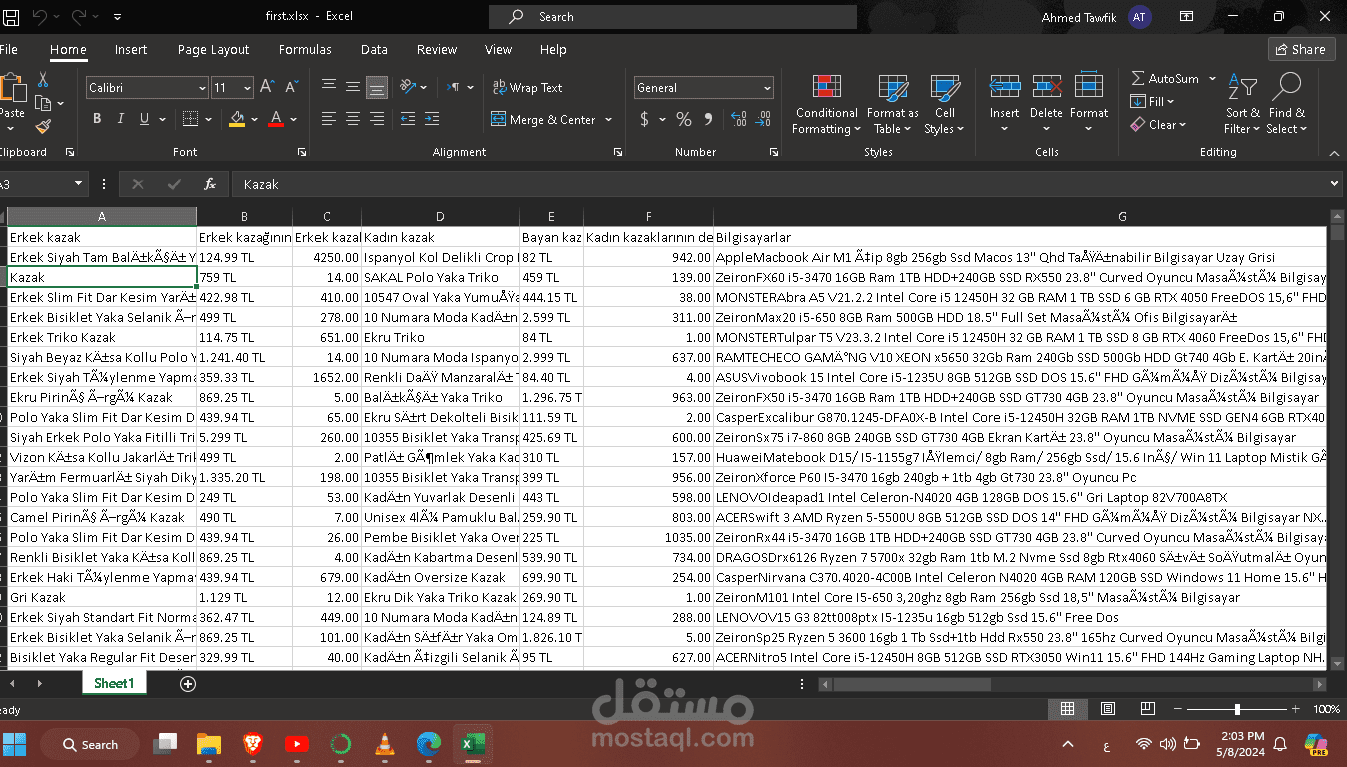Toggle Wrap Text
This screenshot has height=767, width=1347.
(527, 88)
